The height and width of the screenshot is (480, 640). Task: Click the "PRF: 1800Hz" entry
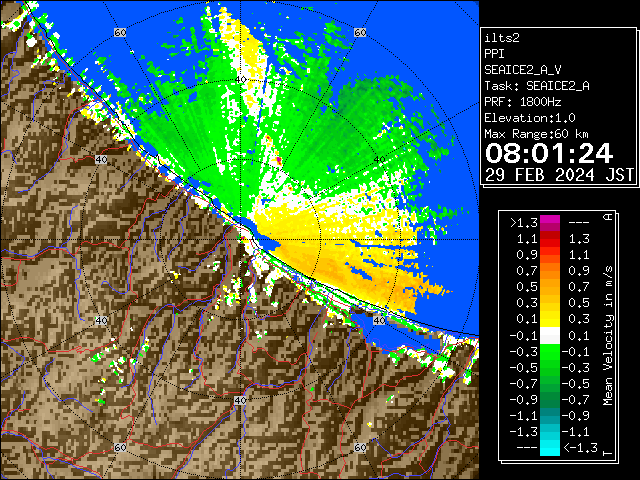(x=523, y=102)
